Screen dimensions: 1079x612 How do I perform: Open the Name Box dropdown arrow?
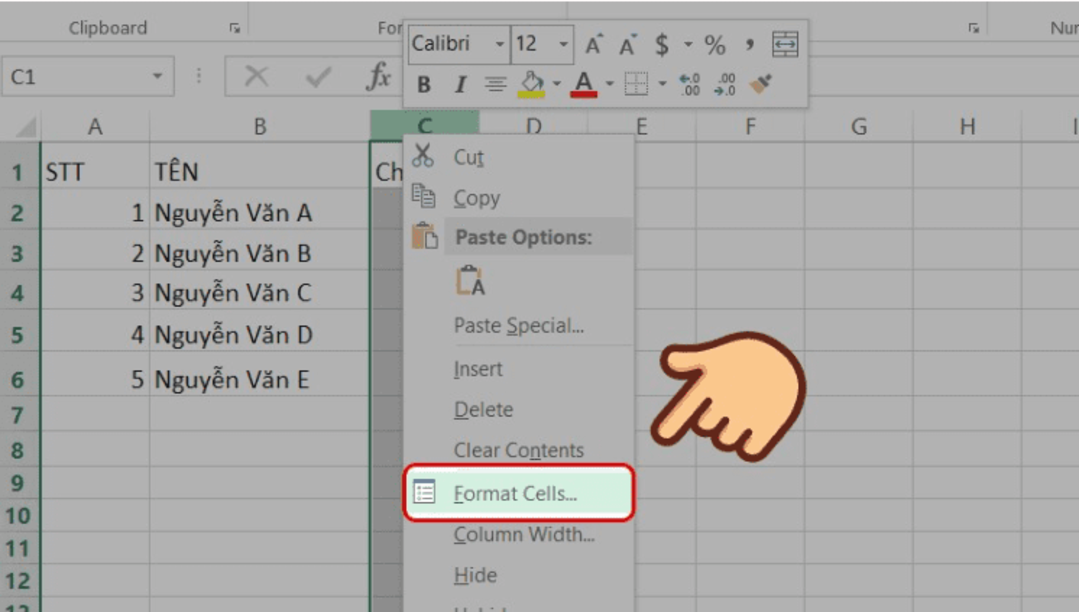point(158,76)
